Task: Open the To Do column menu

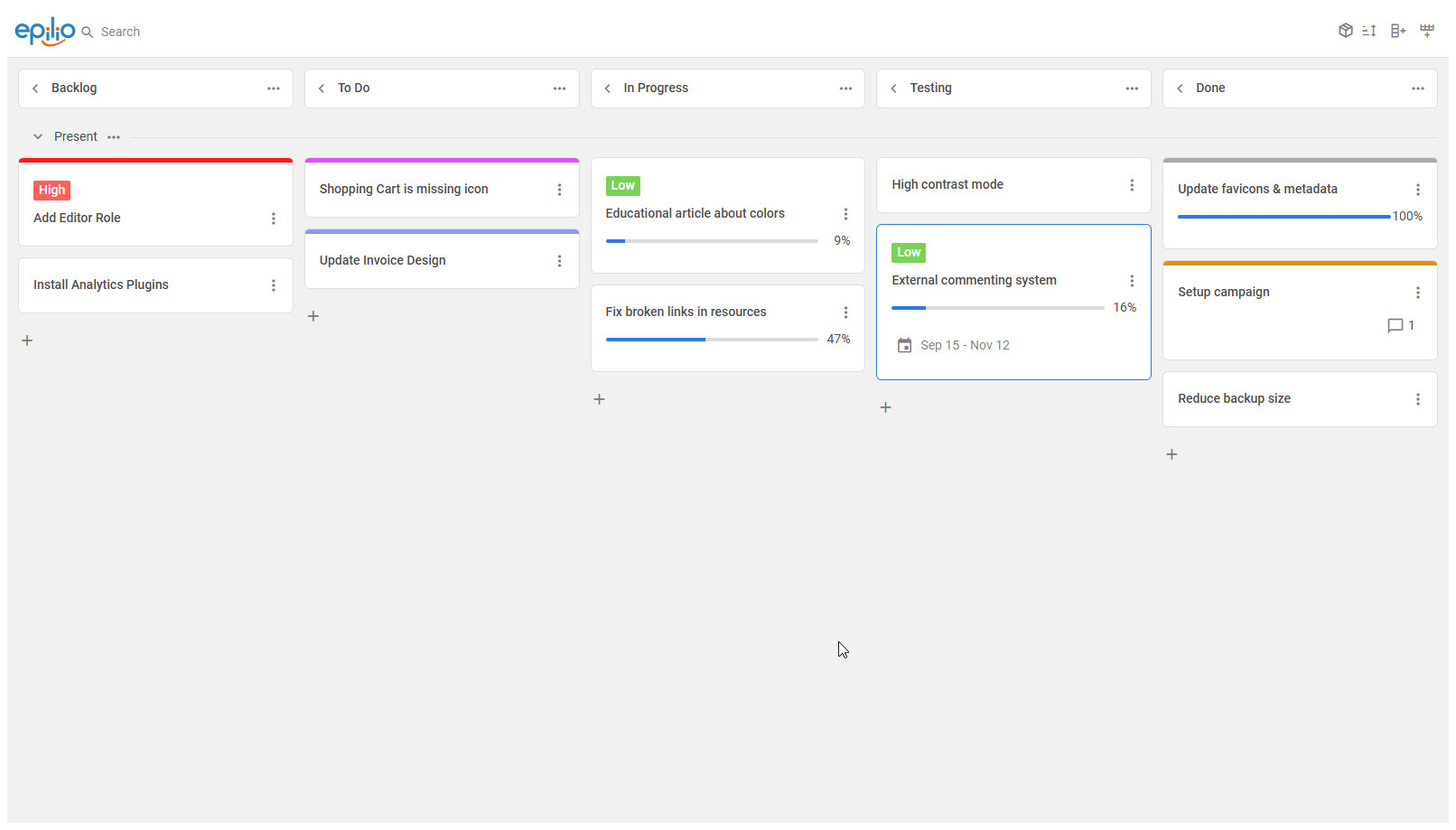Action: coord(560,88)
